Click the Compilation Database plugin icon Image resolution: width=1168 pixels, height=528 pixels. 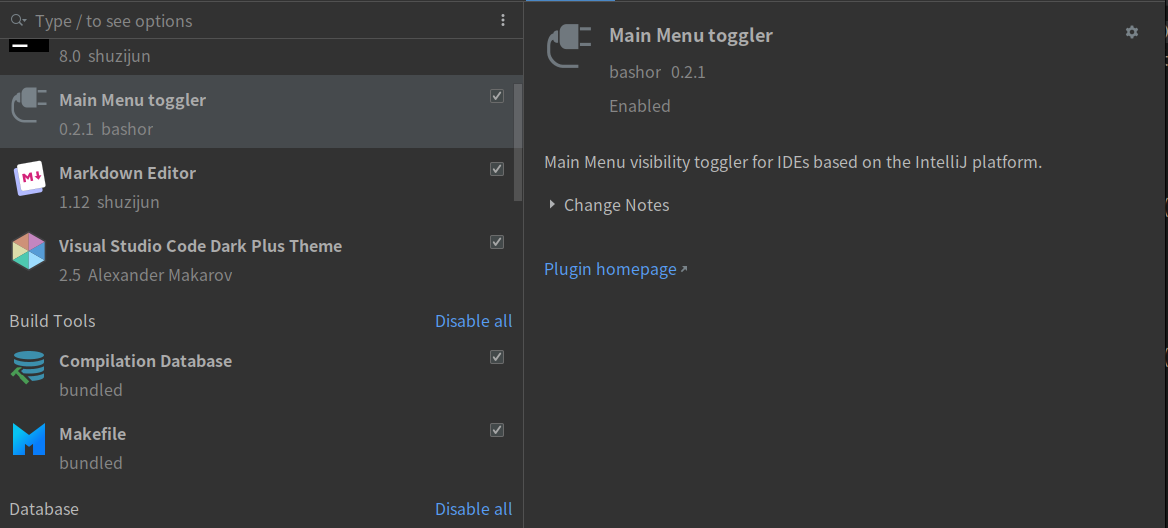pyautogui.click(x=29, y=367)
